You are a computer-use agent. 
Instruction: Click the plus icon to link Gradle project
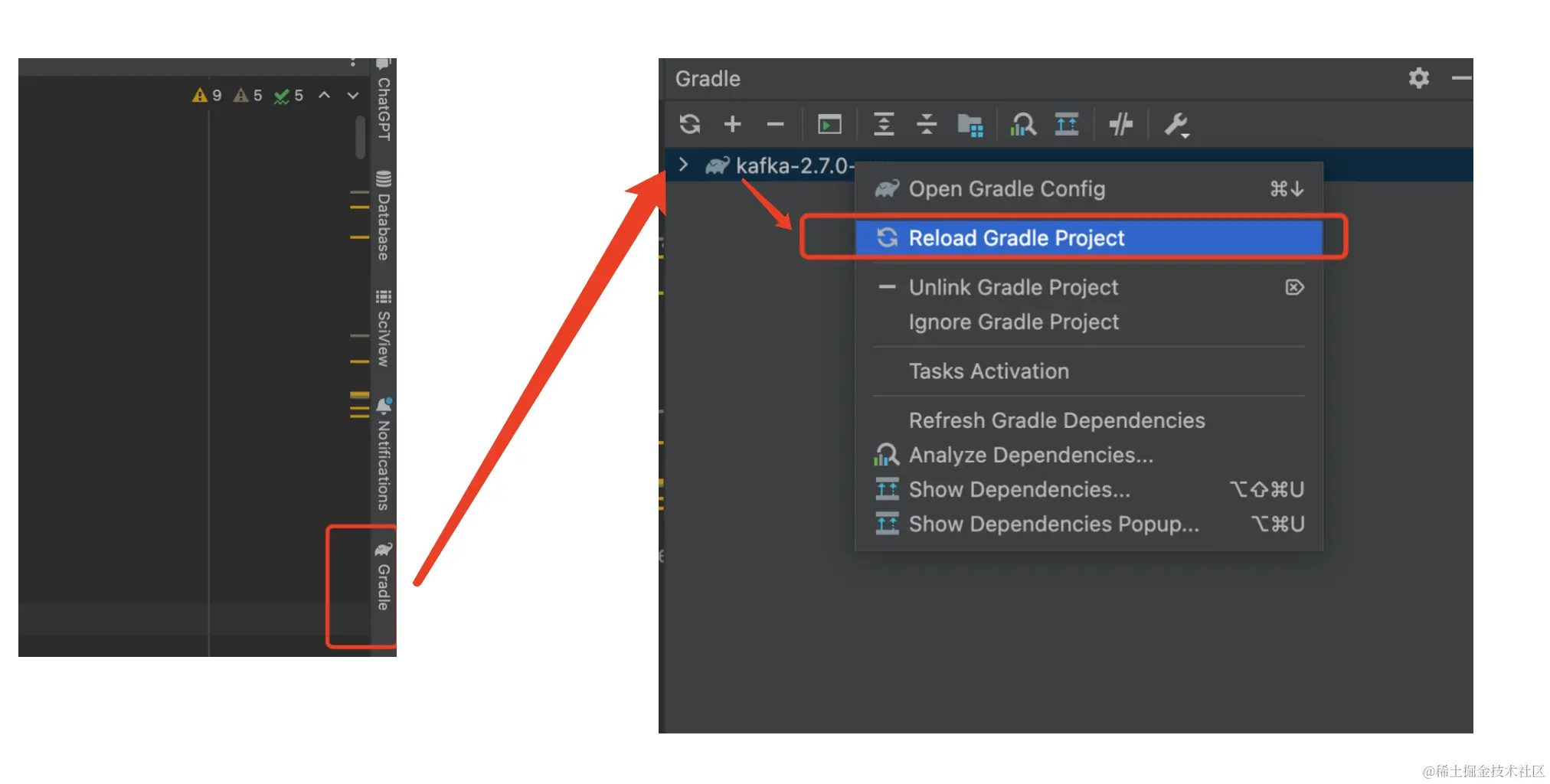point(733,124)
